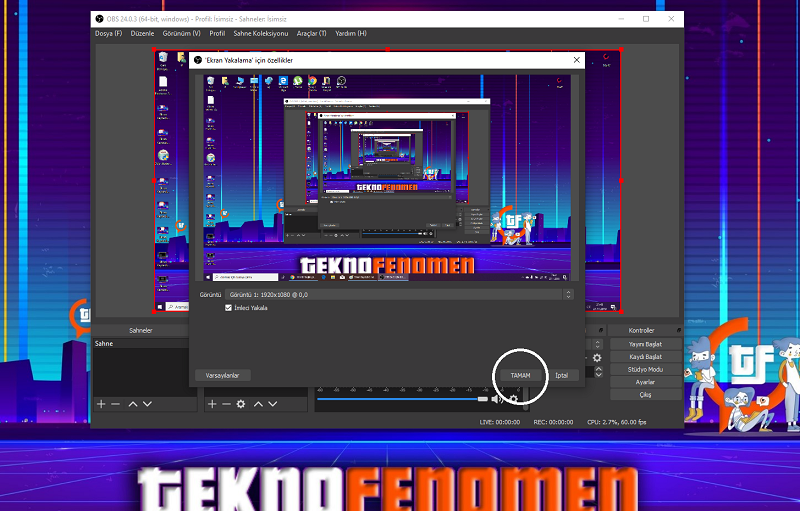Open the Yardım (H) menu
This screenshot has width=800, height=511.
click(x=351, y=33)
